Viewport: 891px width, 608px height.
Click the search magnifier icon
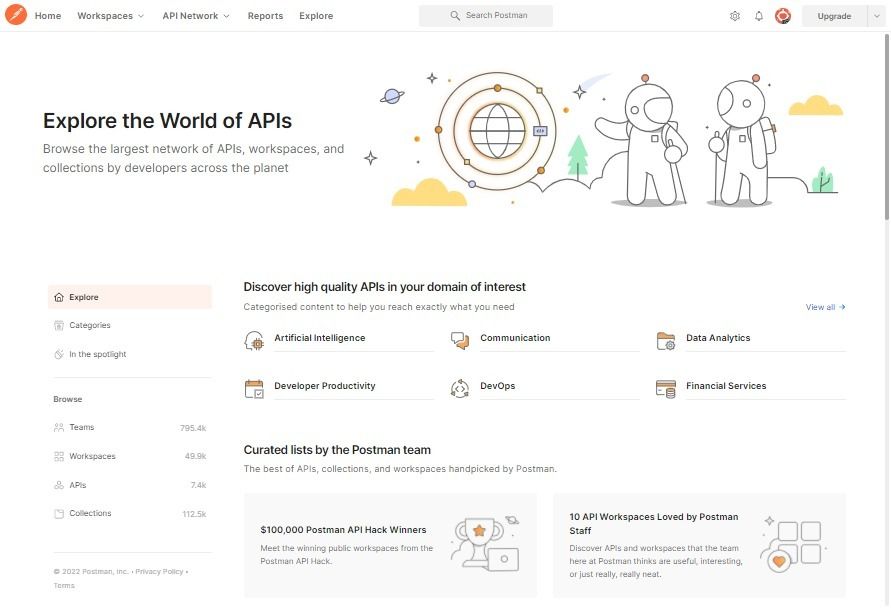455,15
